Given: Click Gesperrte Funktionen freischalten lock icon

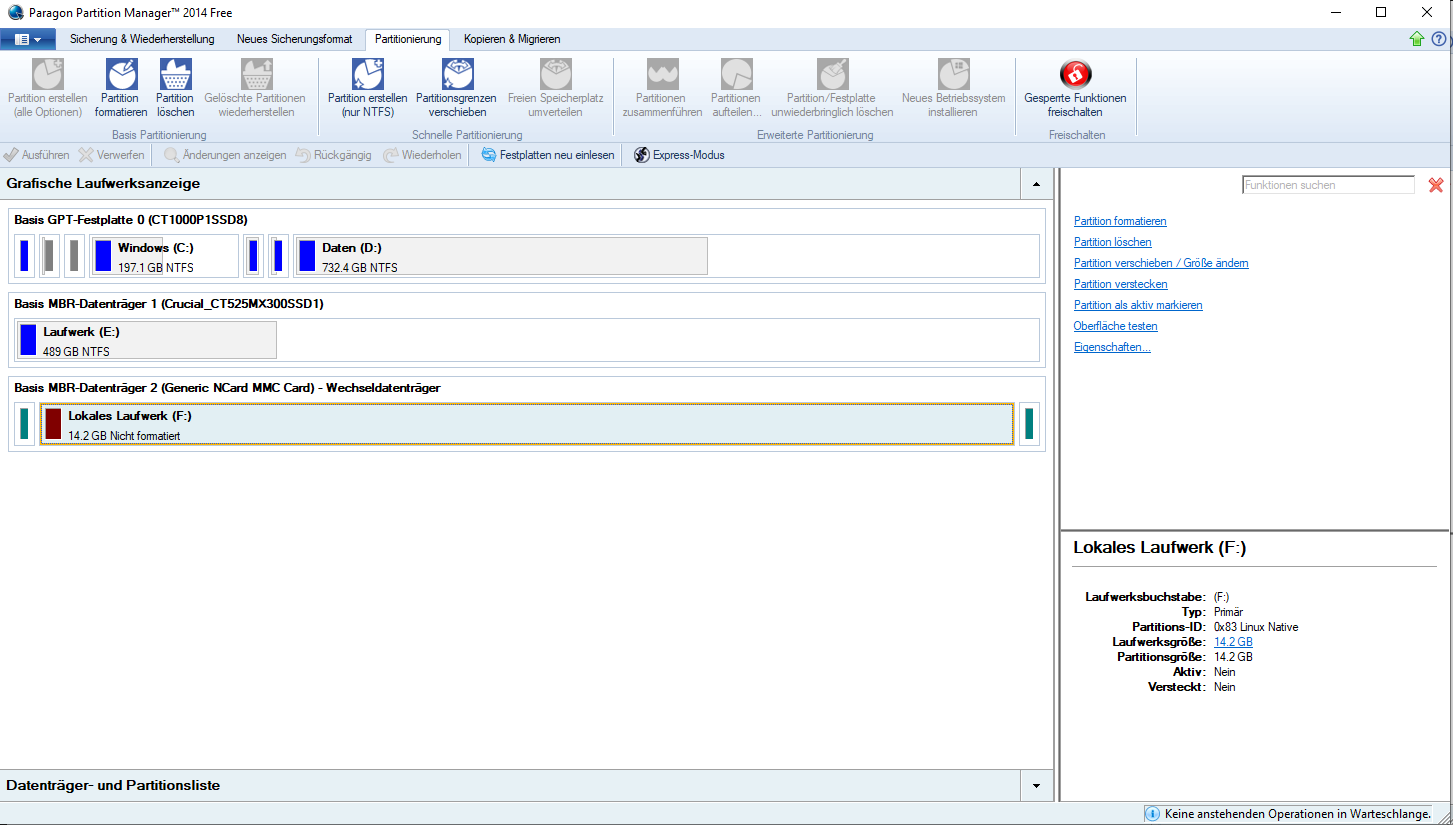Looking at the screenshot, I should (1075, 74).
